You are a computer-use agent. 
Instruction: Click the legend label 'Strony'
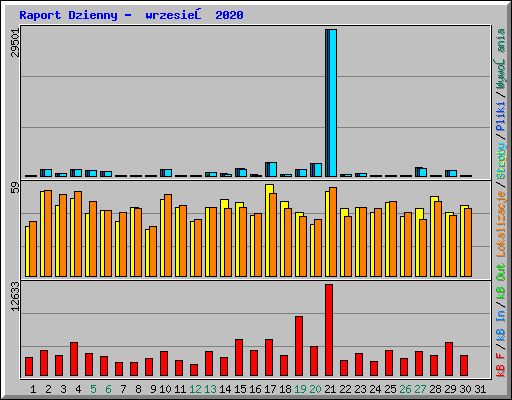click(x=500, y=161)
